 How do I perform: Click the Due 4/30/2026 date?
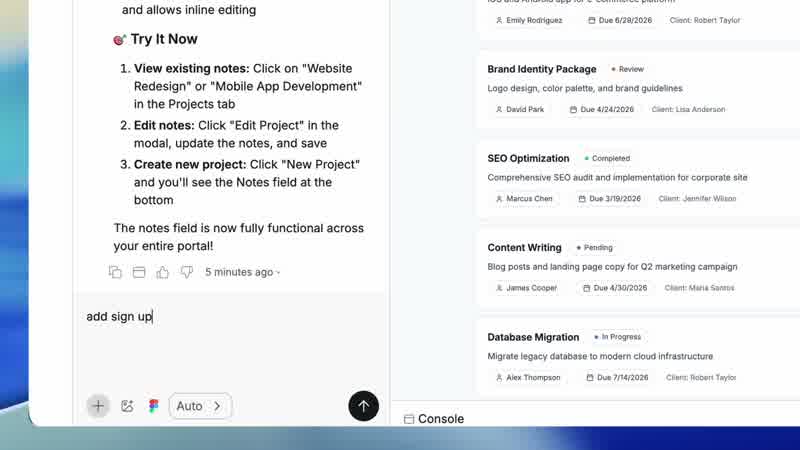614,288
